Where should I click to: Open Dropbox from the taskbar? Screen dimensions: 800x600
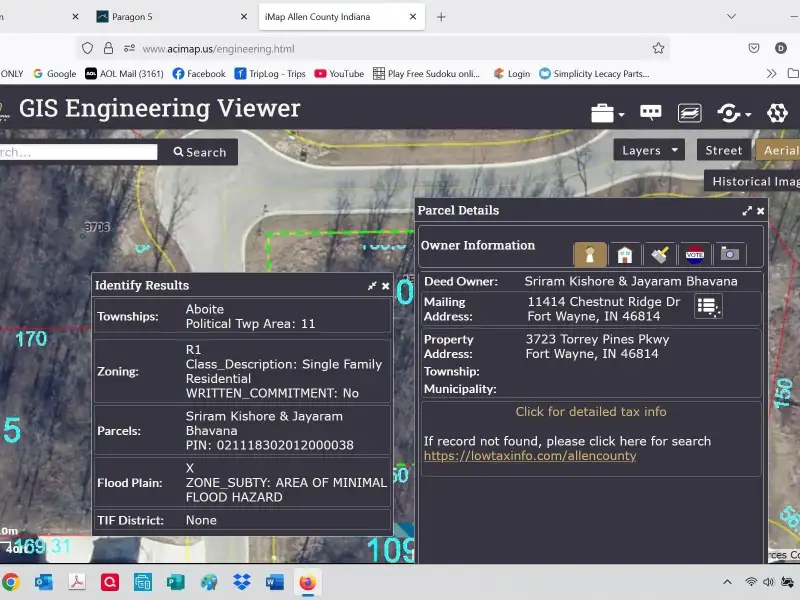pos(241,582)
